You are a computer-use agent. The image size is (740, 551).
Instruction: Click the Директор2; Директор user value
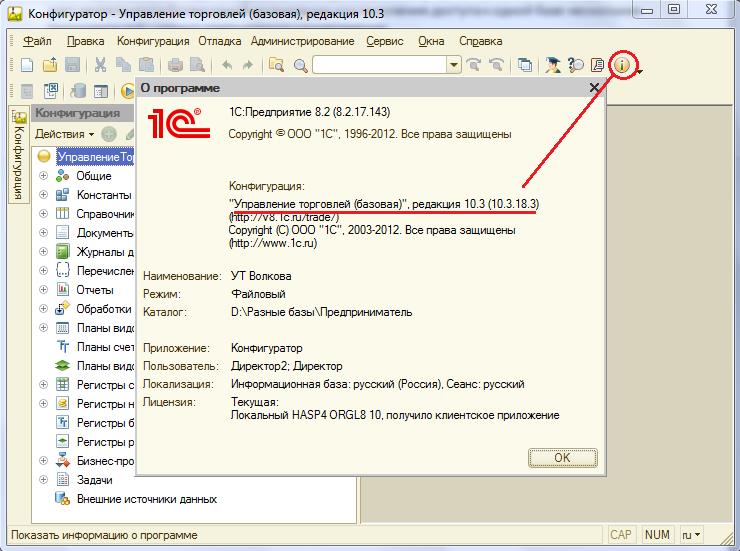click(286, 366)
